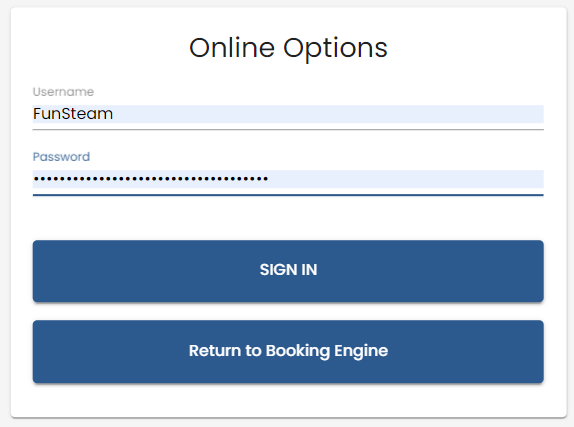Click the SIGN IN button
The image size is (574, 427).
pos(288,271)
